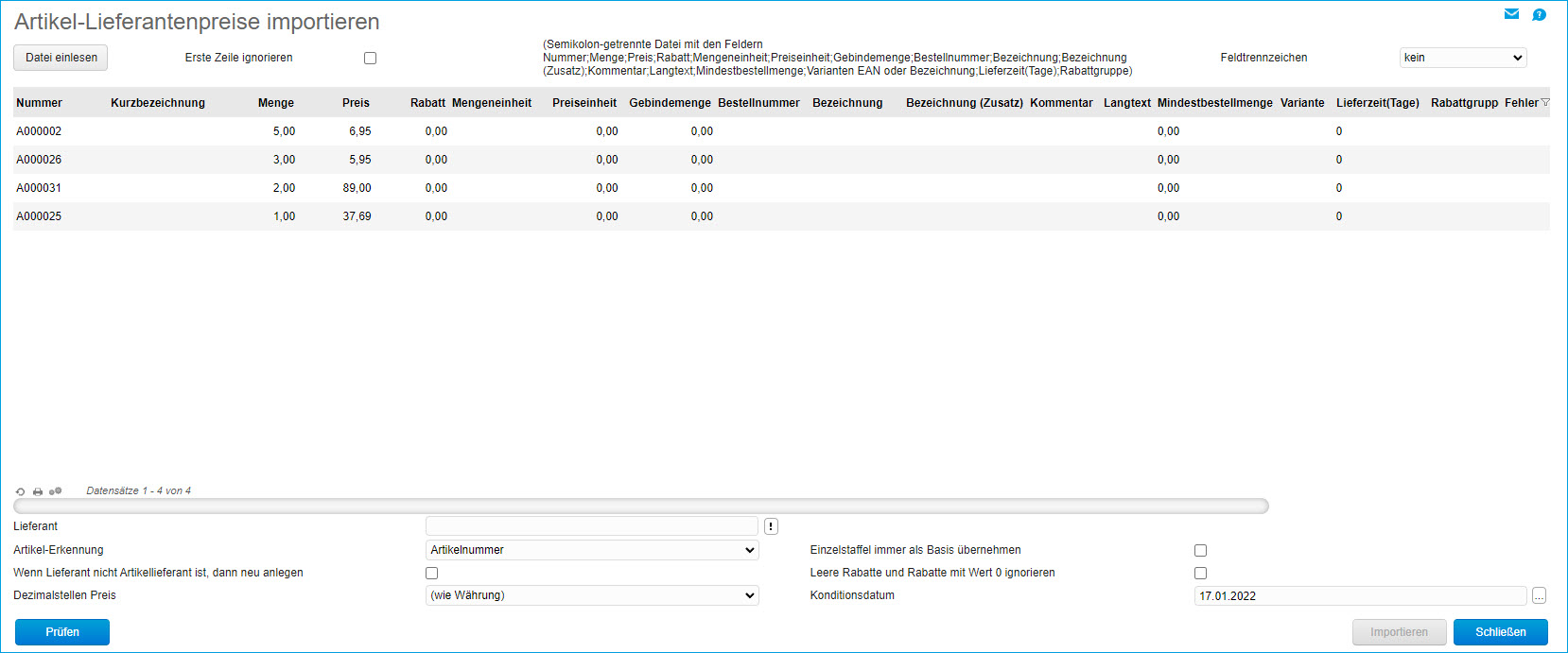Expand the Artikel-Erkennung dropdown
1568x653 pixels.
coord(592,550)
